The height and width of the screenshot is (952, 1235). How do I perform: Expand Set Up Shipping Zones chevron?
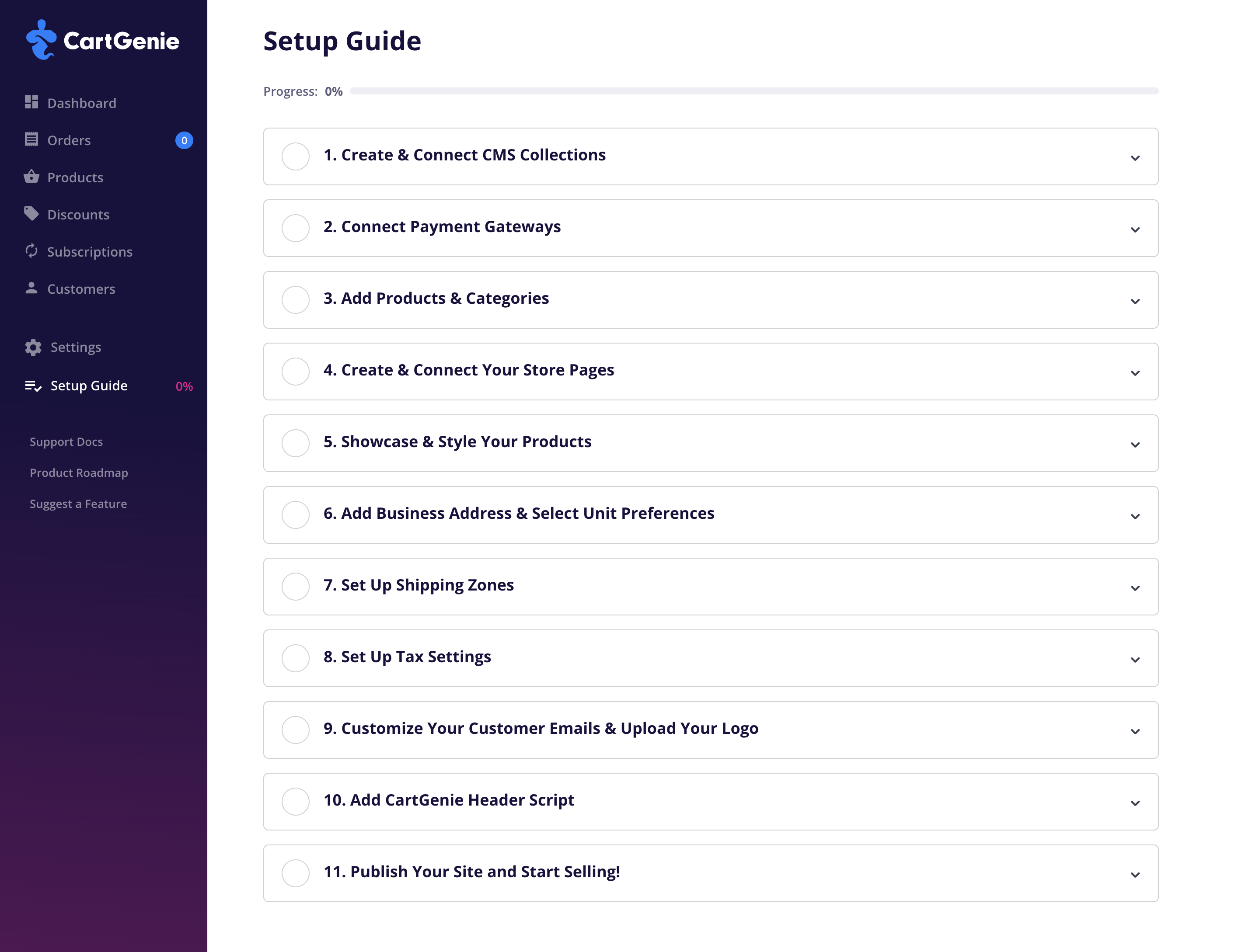pos(1135,588)
